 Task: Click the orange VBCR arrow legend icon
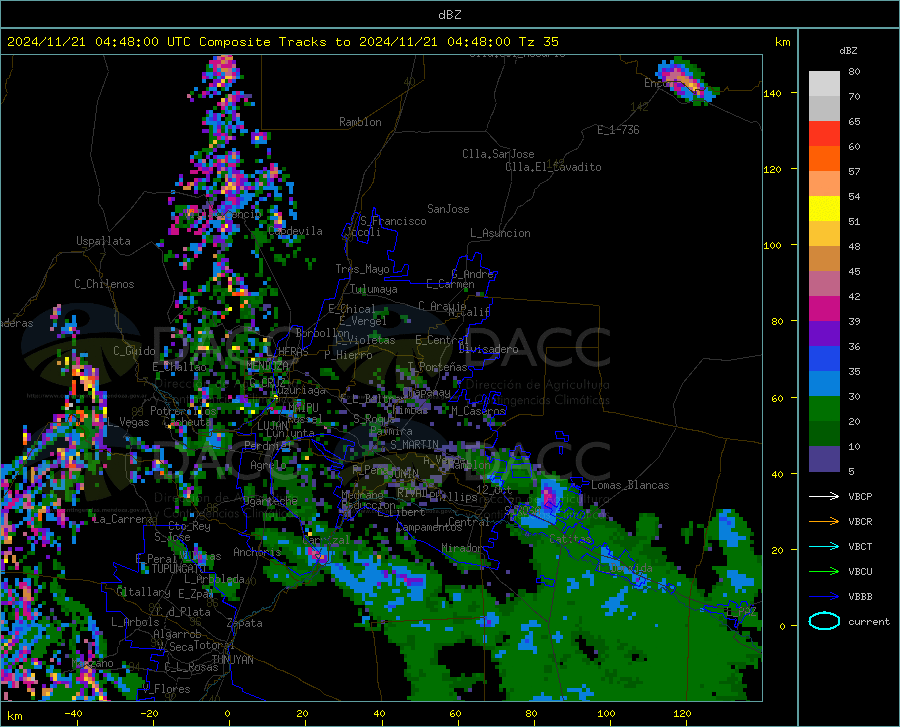point(824,521)
